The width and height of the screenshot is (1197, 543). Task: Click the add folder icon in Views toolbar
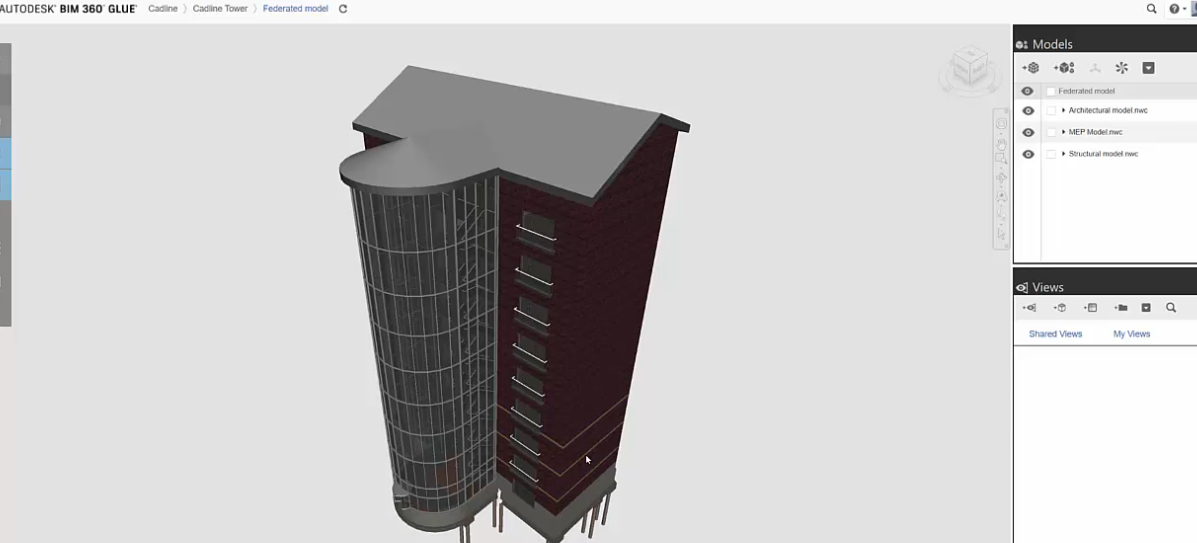pos(1121,308)
